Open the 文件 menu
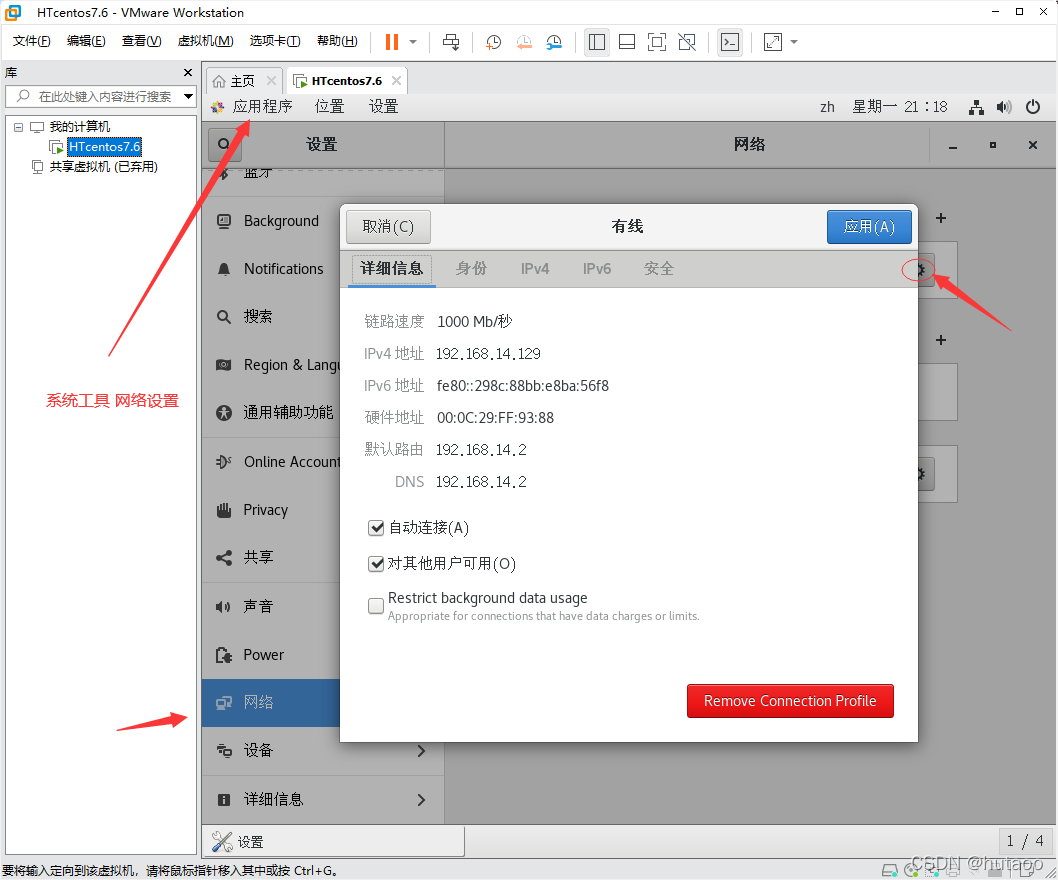 point(31,41)
